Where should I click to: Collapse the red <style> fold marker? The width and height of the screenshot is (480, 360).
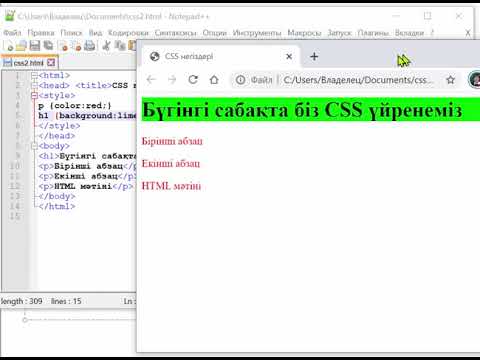tap(34, 96)
